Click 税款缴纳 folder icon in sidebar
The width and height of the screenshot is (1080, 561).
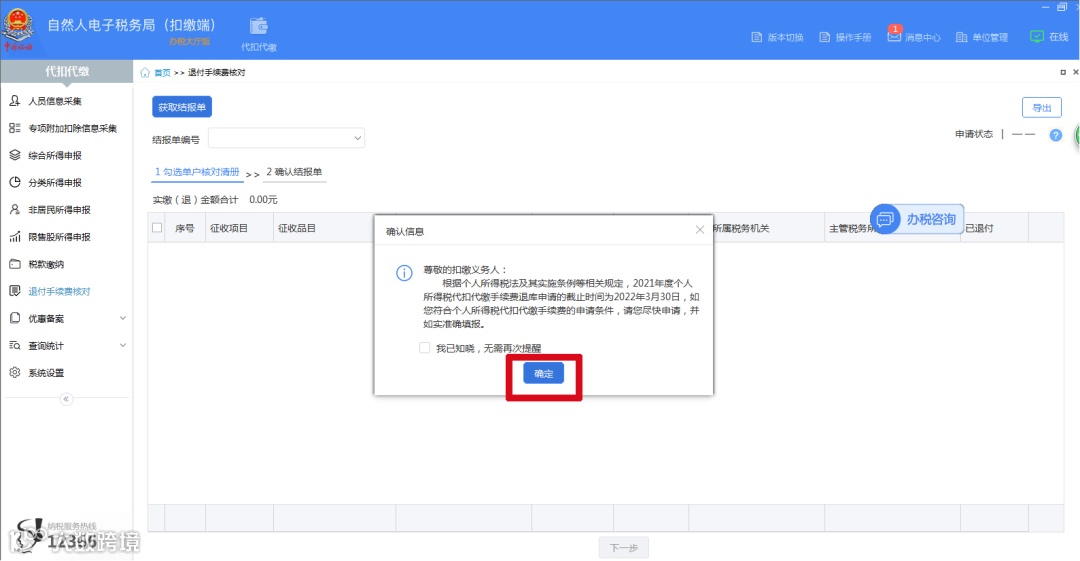point(14,264)
